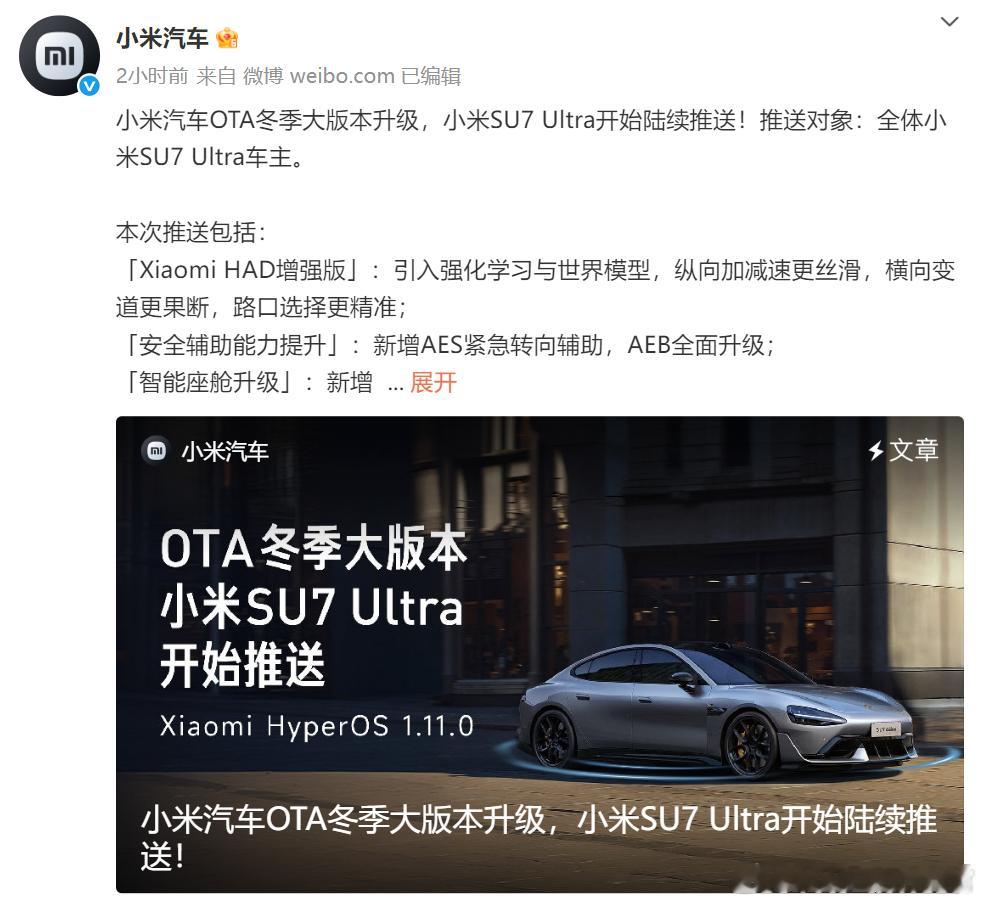Open the 小米汽车 username link
The height and width of the screenshot is (903, 984).
pos(162,39)
